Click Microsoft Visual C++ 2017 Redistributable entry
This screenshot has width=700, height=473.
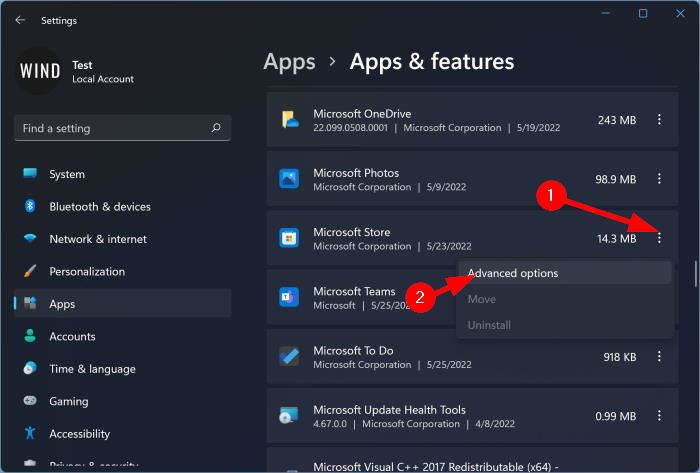point(472,461)
